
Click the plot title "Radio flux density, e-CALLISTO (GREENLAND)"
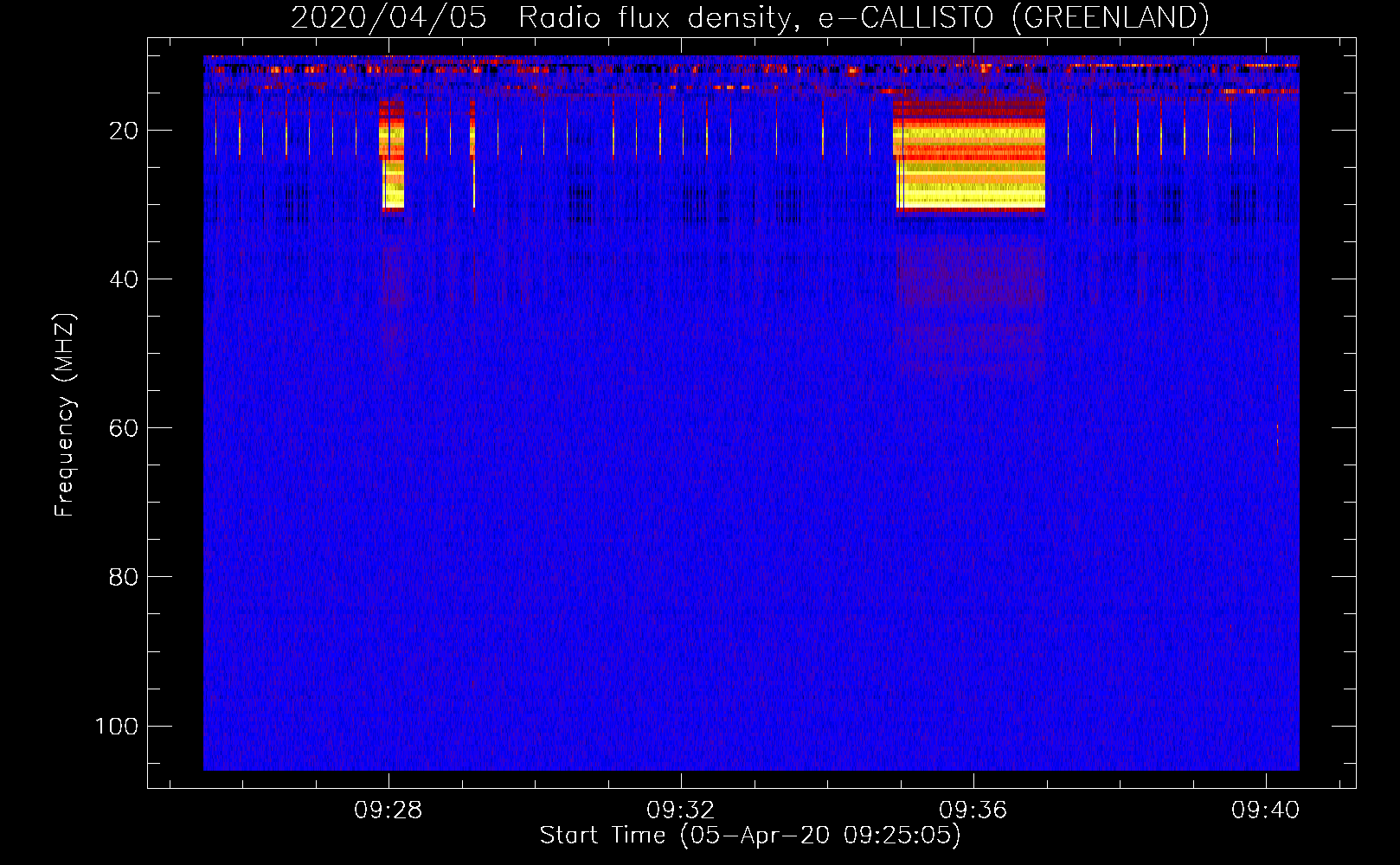(864, 17)
